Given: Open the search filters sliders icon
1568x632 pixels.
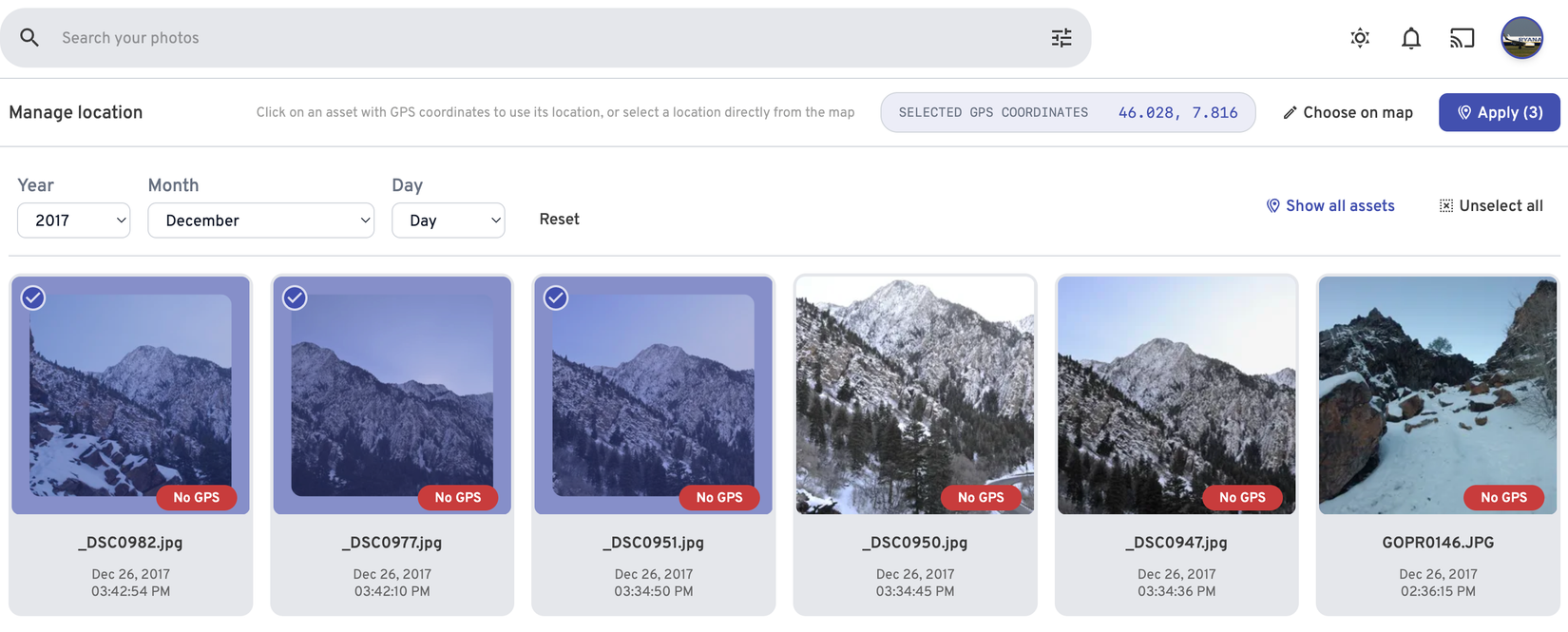Looking at the screenshot, I should click(x=1061, y=37).
